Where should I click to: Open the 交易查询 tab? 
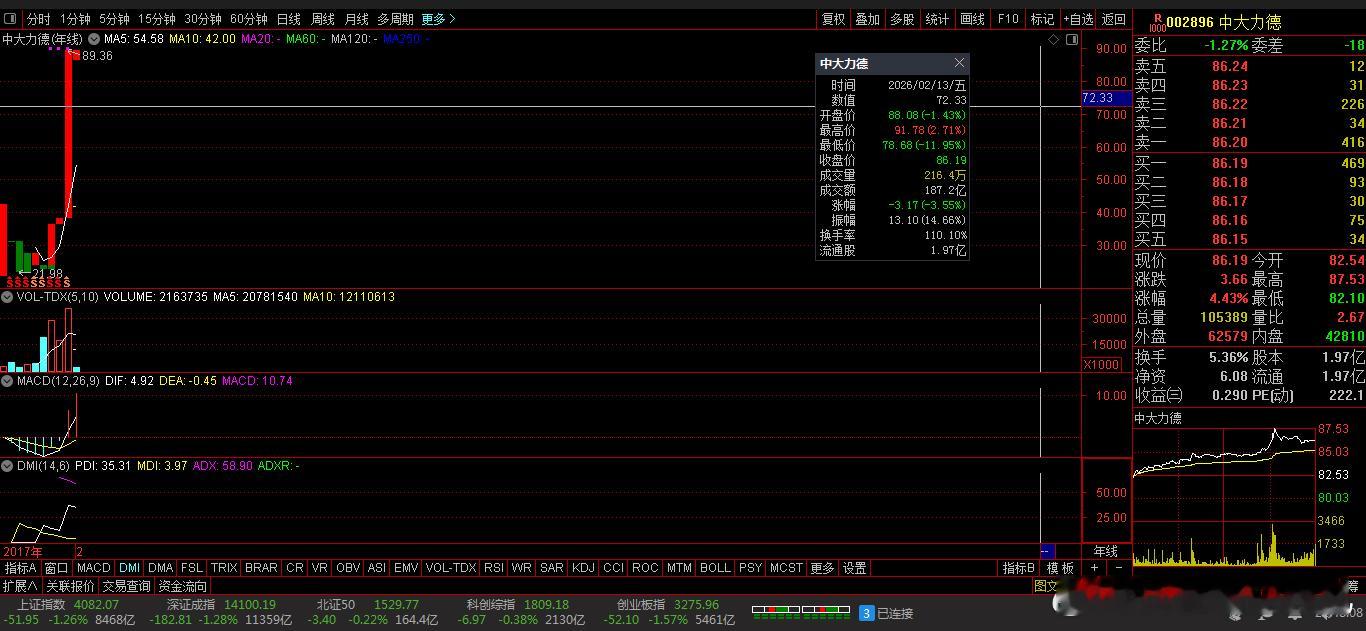click(126, 586)
